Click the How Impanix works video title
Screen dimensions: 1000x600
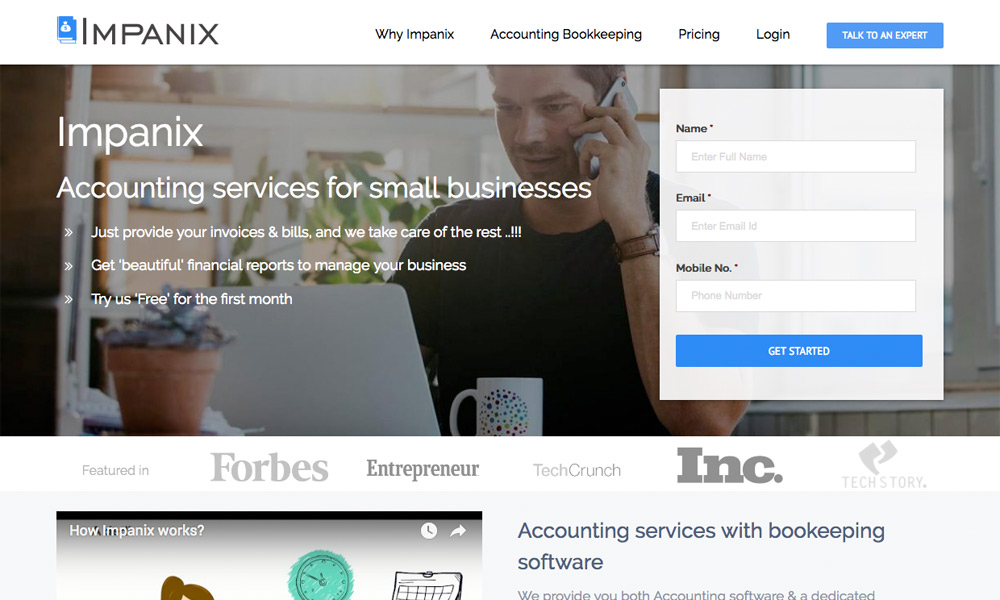pyautogui.click(x=136, y=530)
